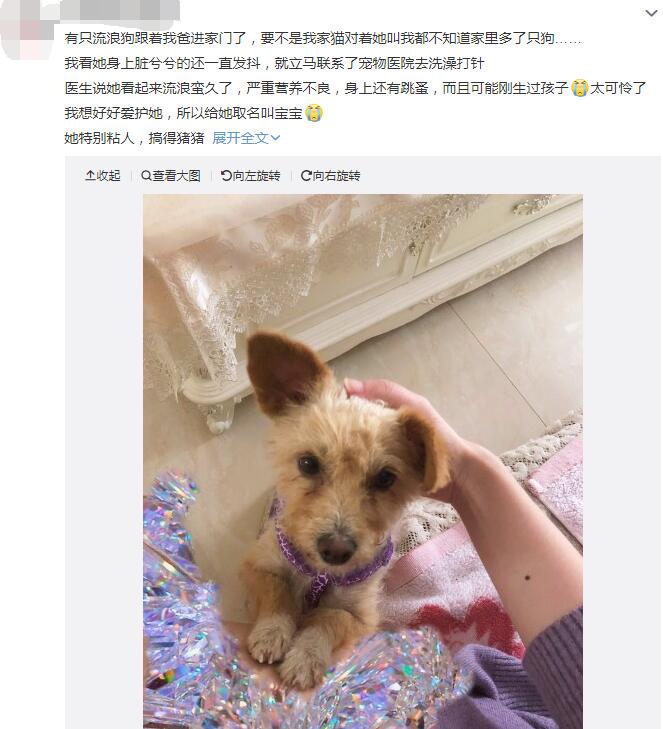Image resolution: width=663 pixels, height=729 pixels.
Task: Rotate image using 向右旋转 label
Action: click(336, 176)
